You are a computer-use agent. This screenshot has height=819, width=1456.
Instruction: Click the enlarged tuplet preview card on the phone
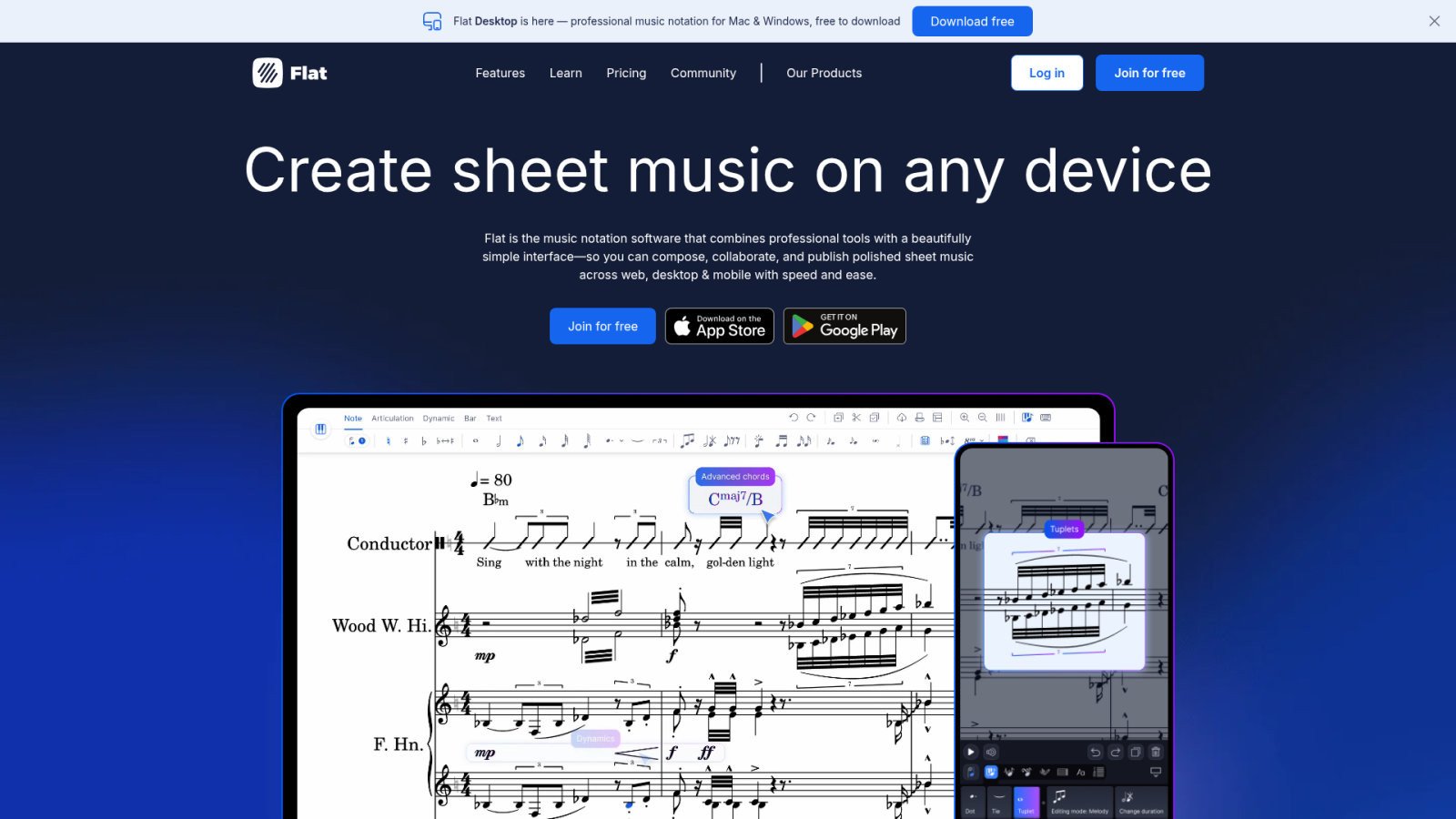1065,602
